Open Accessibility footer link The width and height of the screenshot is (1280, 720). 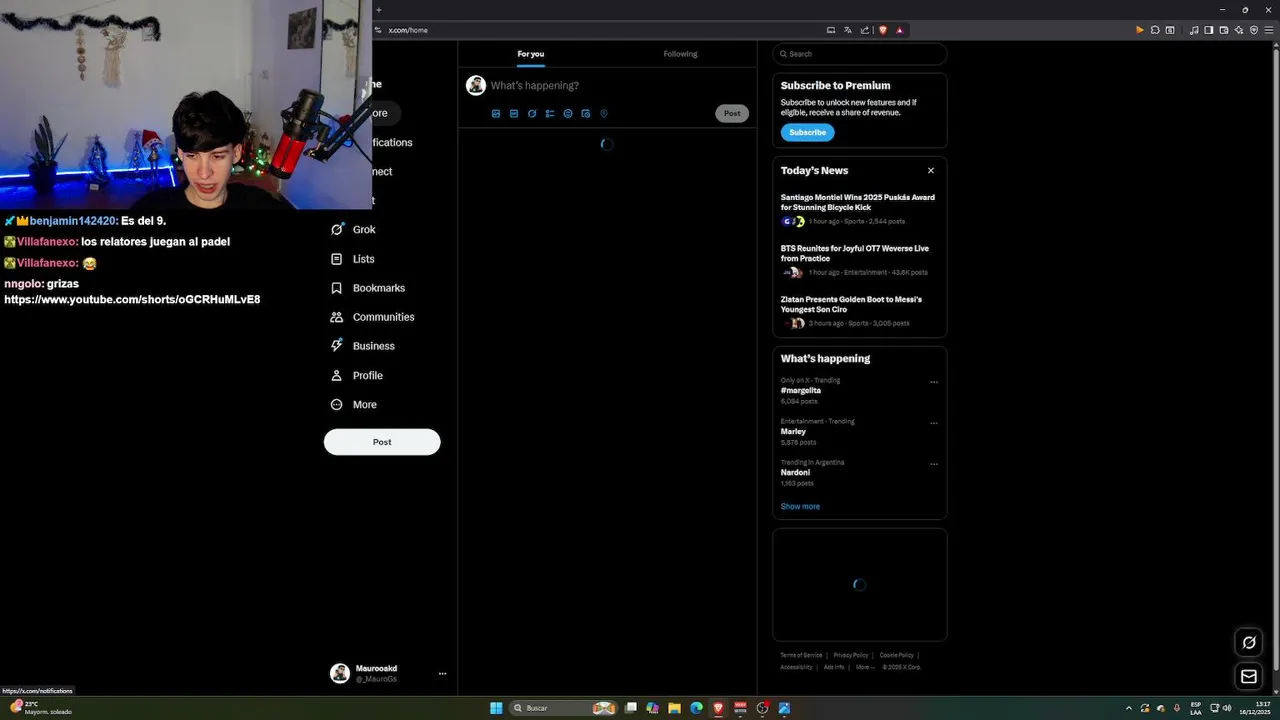796,667
